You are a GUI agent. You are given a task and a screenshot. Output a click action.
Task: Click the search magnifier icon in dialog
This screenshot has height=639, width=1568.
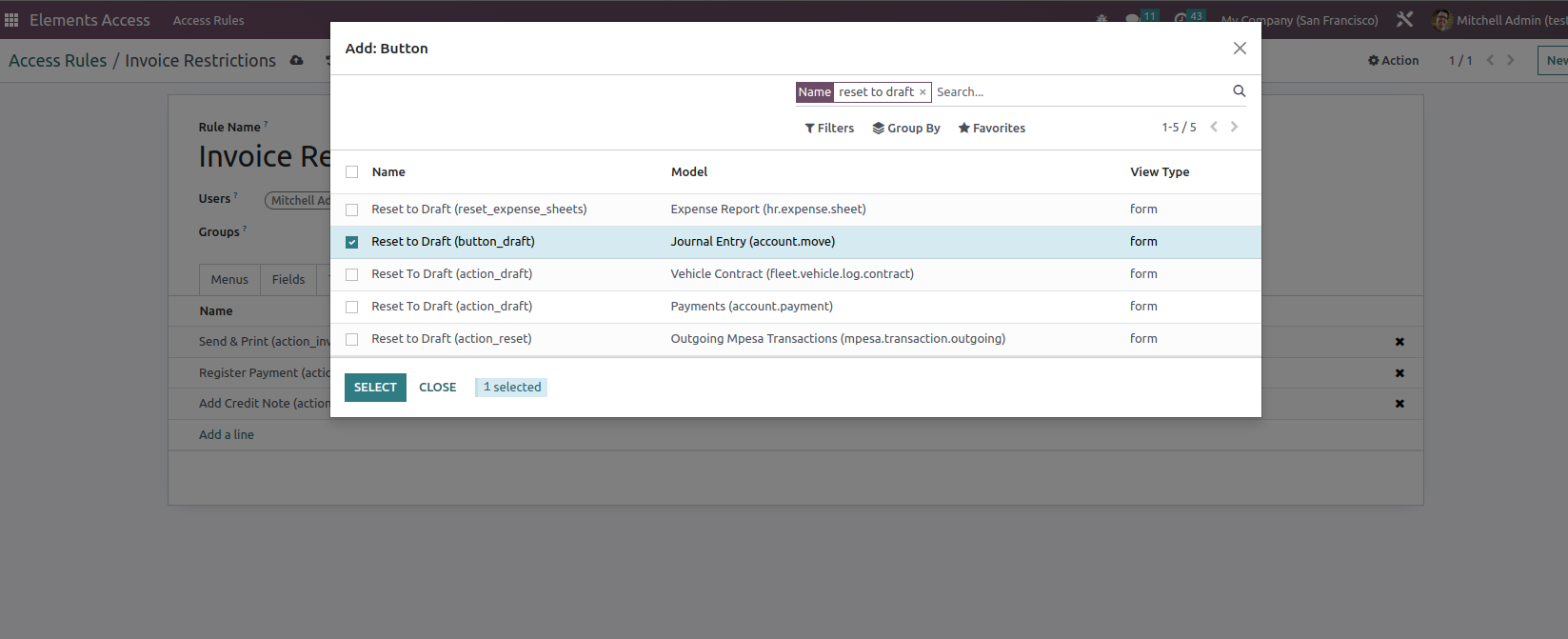[x=1239, y=91]
